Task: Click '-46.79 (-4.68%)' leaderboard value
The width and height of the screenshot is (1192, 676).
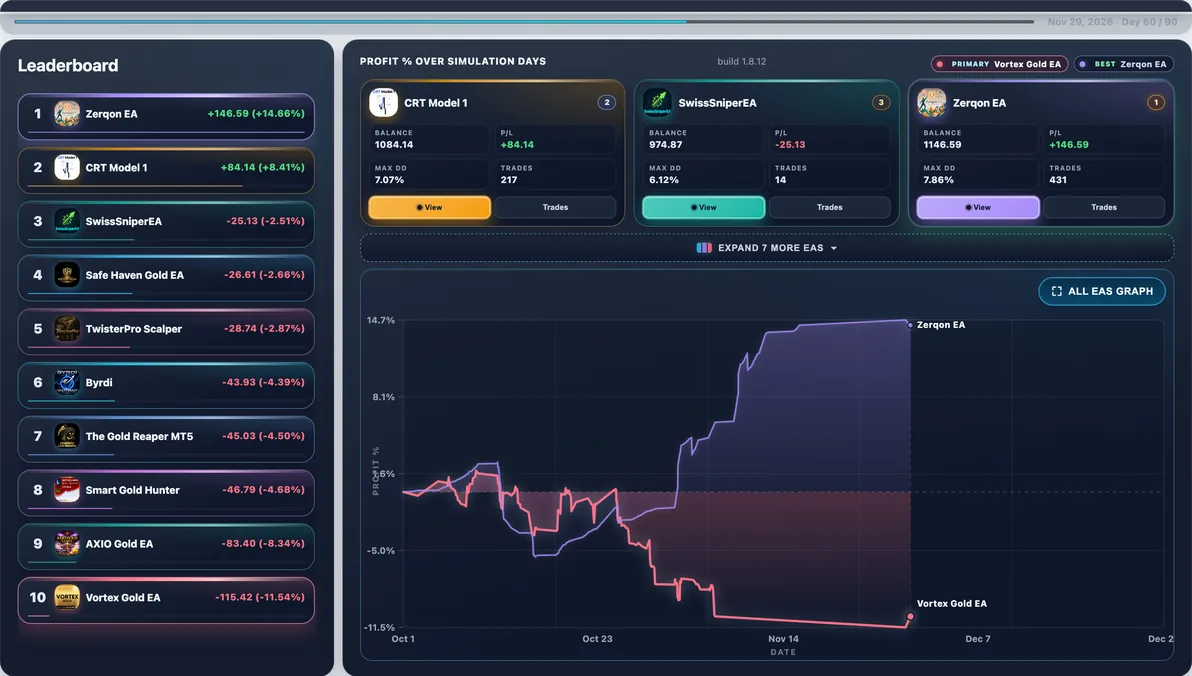Action: tap(263, 490)
